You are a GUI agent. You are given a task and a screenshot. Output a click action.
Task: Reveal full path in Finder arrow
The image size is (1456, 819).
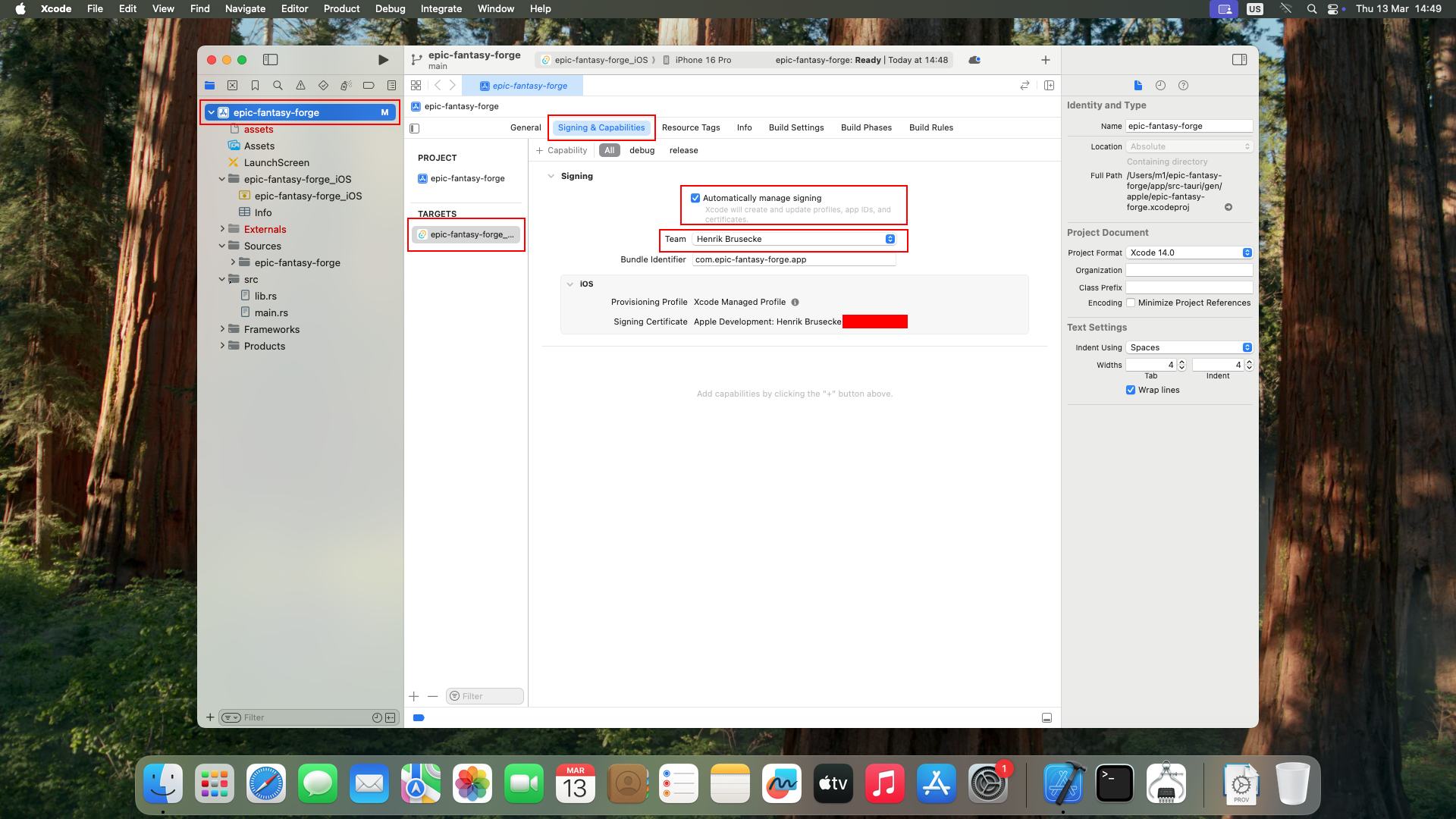click(x=1228, y=207)
